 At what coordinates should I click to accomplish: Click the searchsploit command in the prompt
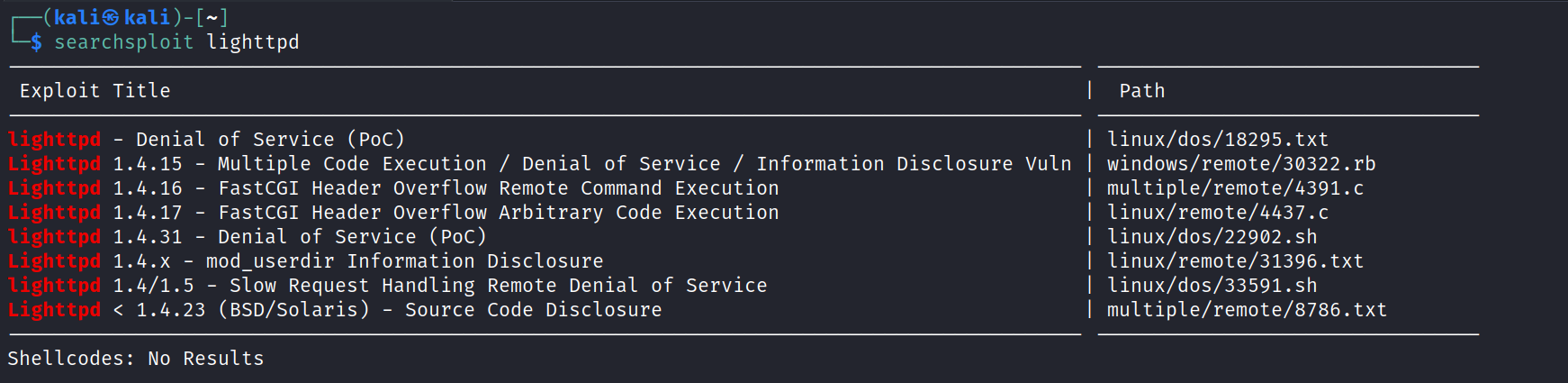pos(123,42)
